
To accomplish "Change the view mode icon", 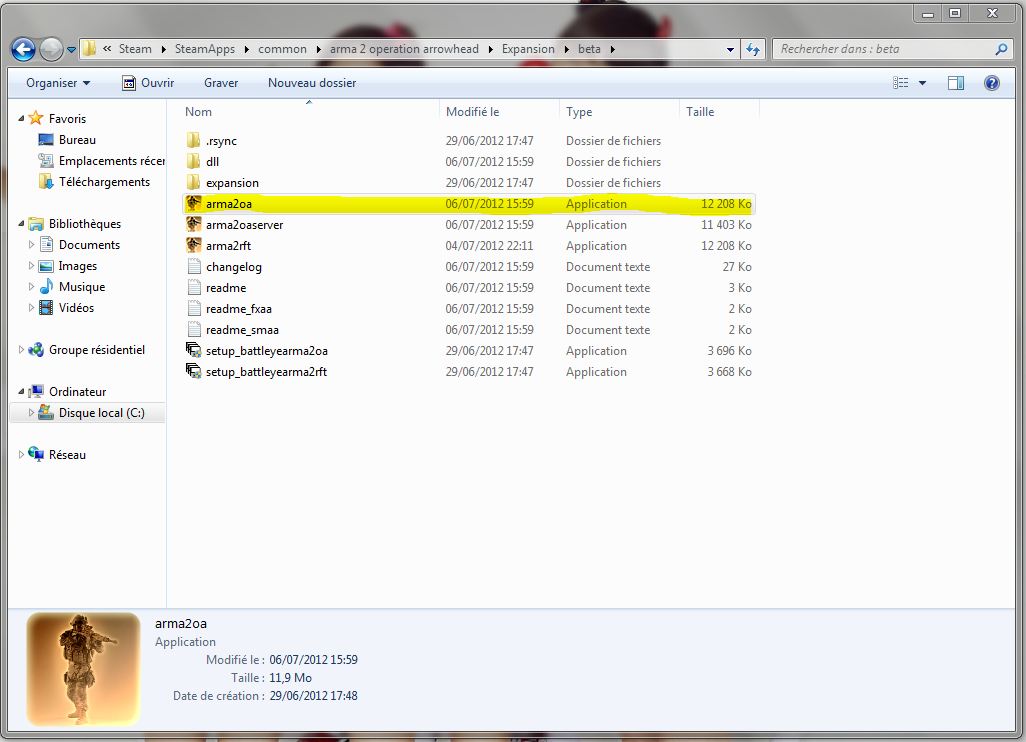I will [x=900, y=83].
